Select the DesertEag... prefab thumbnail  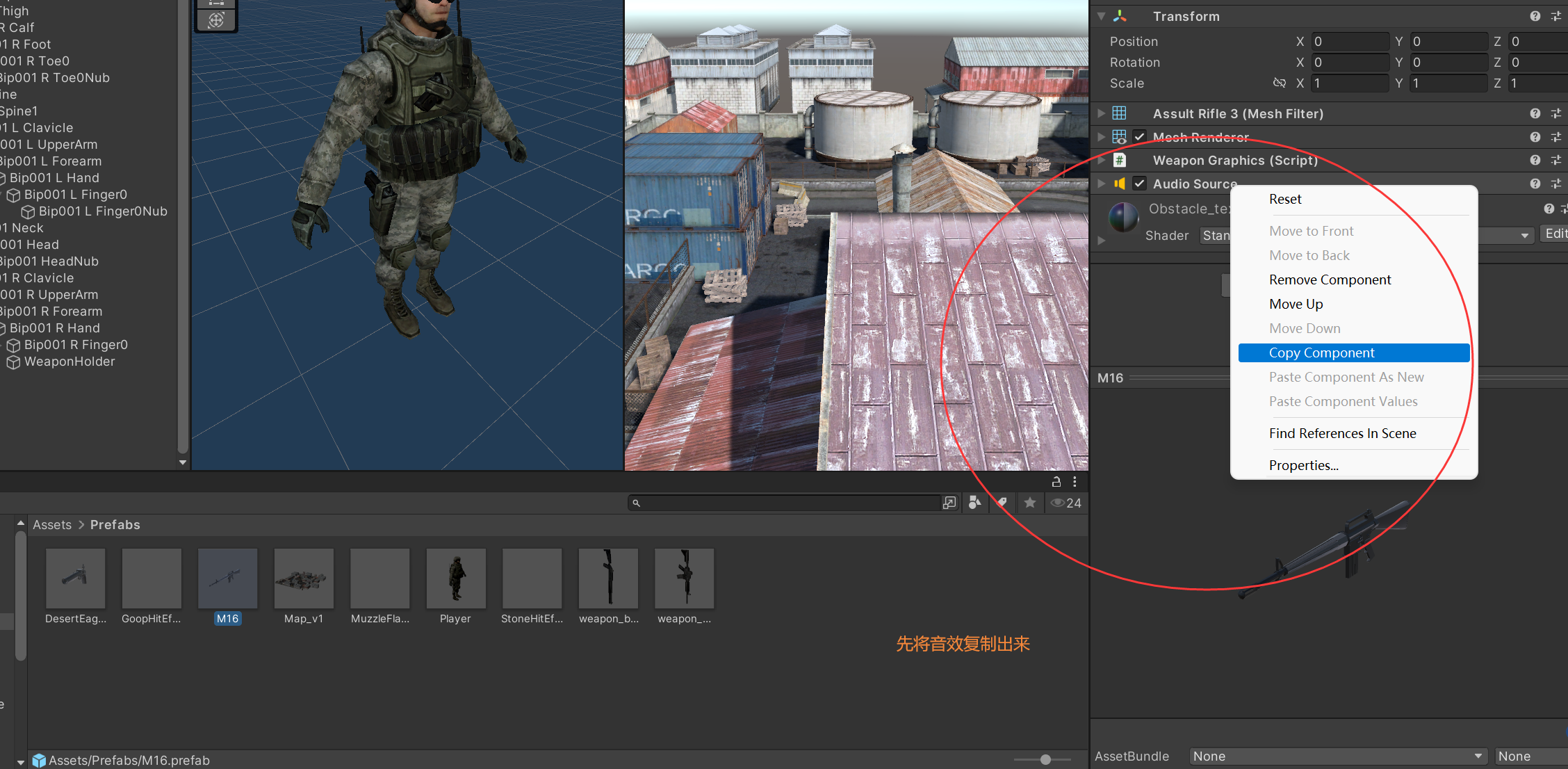click(x=76, y=578)
